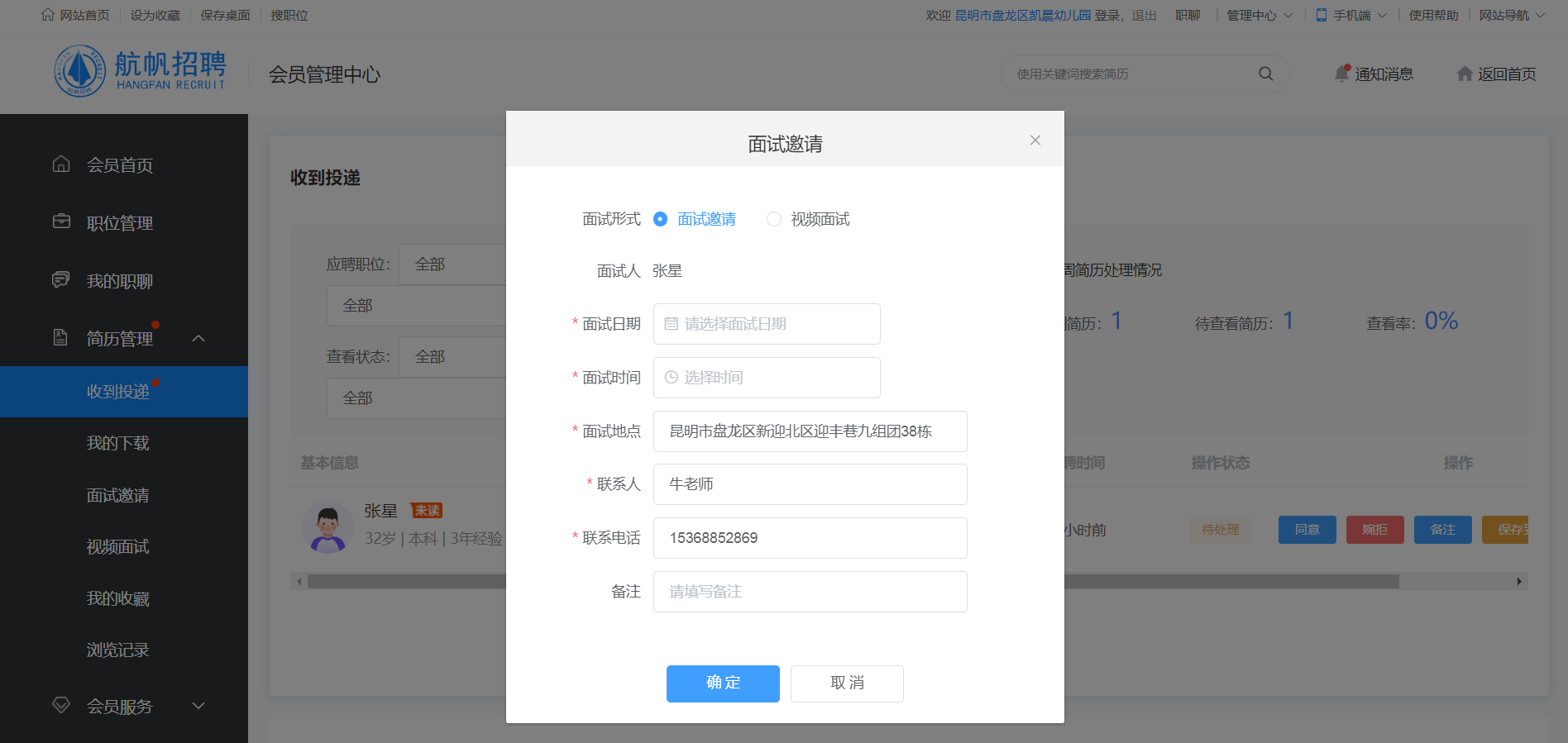Open the 面试时间 time picker
This screenshot has width=1568, height=743.
(x=766, y=378)
